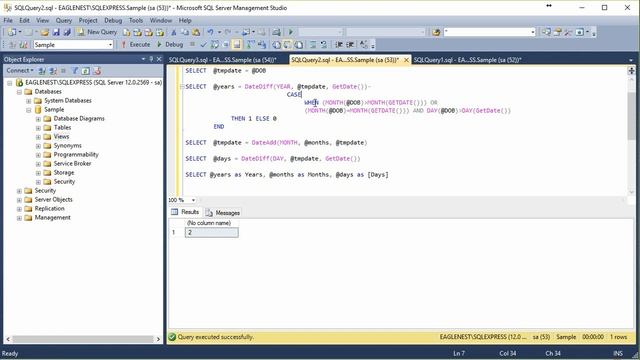Expand the Programmability folder
Viewport: 640px width, 360px height.
click(x=38, y=155)
